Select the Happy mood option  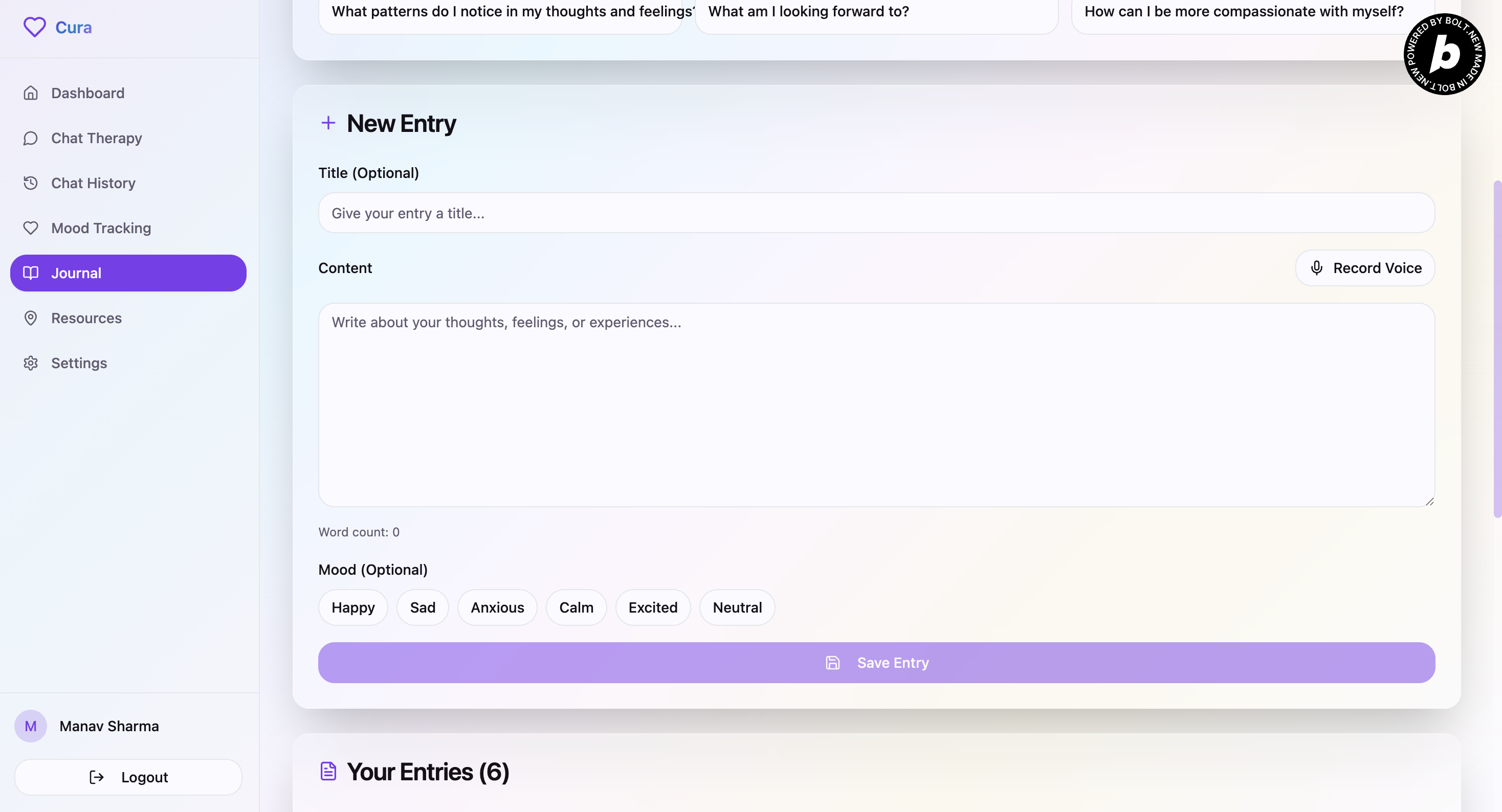[353, 607]
